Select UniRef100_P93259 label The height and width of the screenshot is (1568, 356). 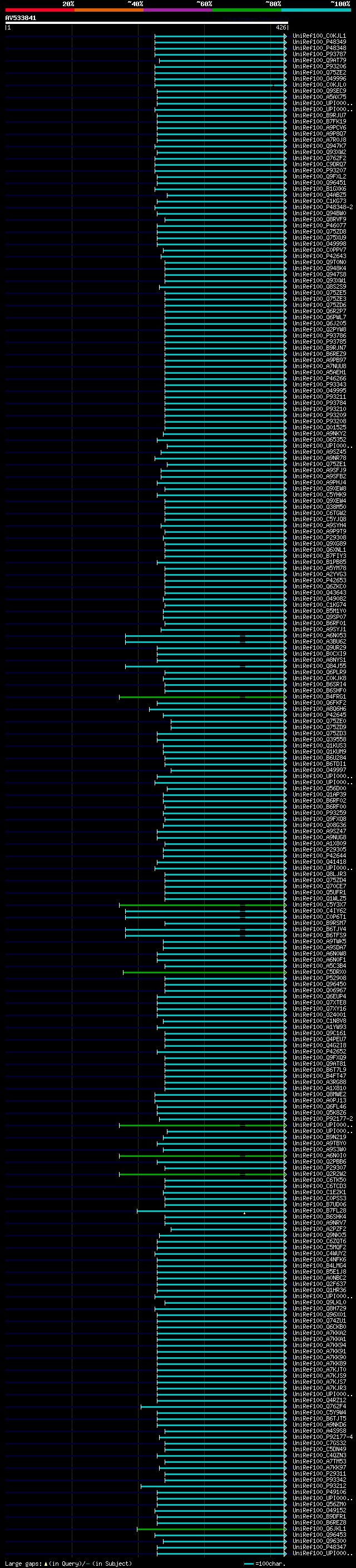[319, 813]
